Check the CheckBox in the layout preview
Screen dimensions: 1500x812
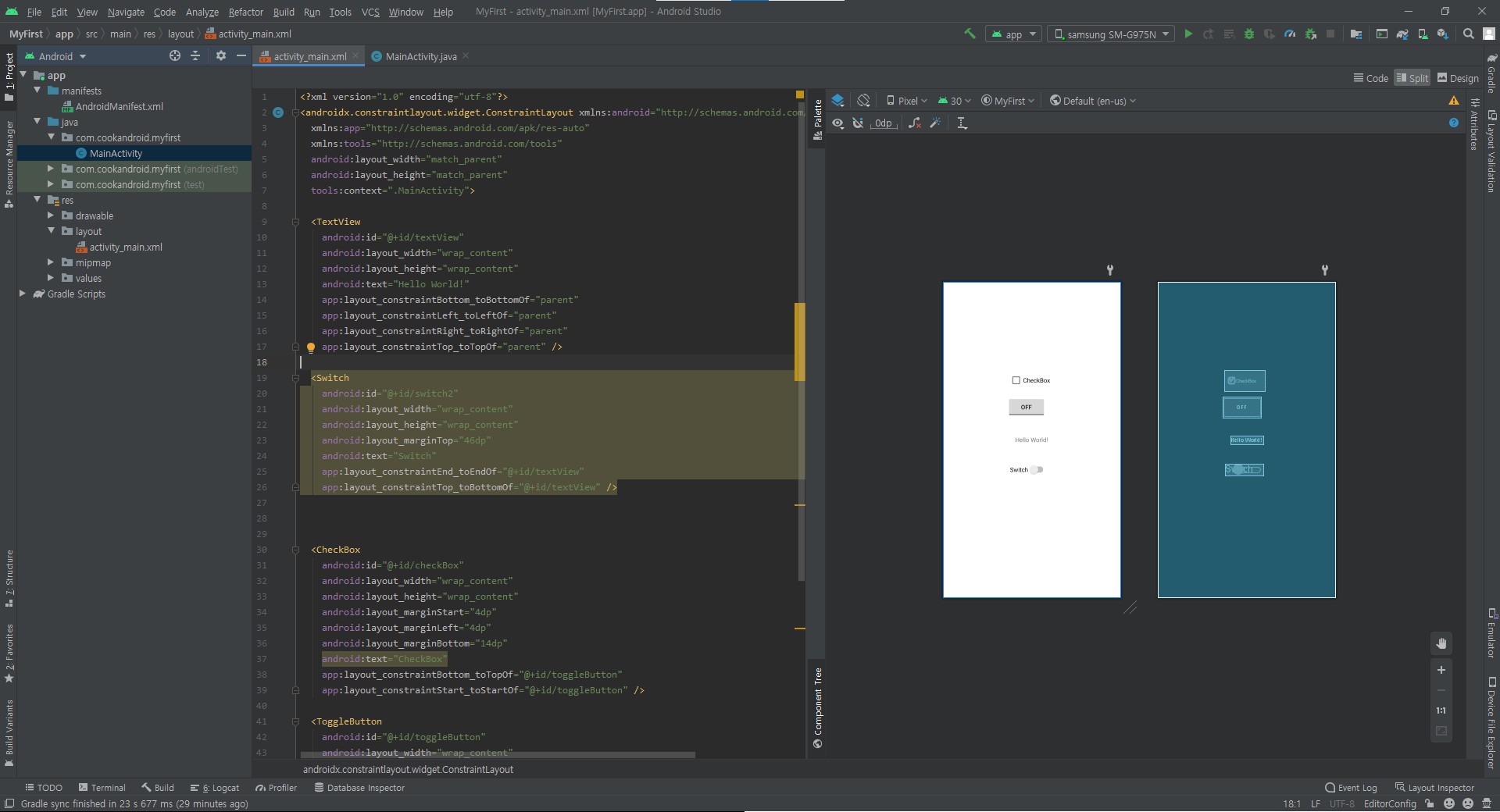click(x=1016, y=380)
